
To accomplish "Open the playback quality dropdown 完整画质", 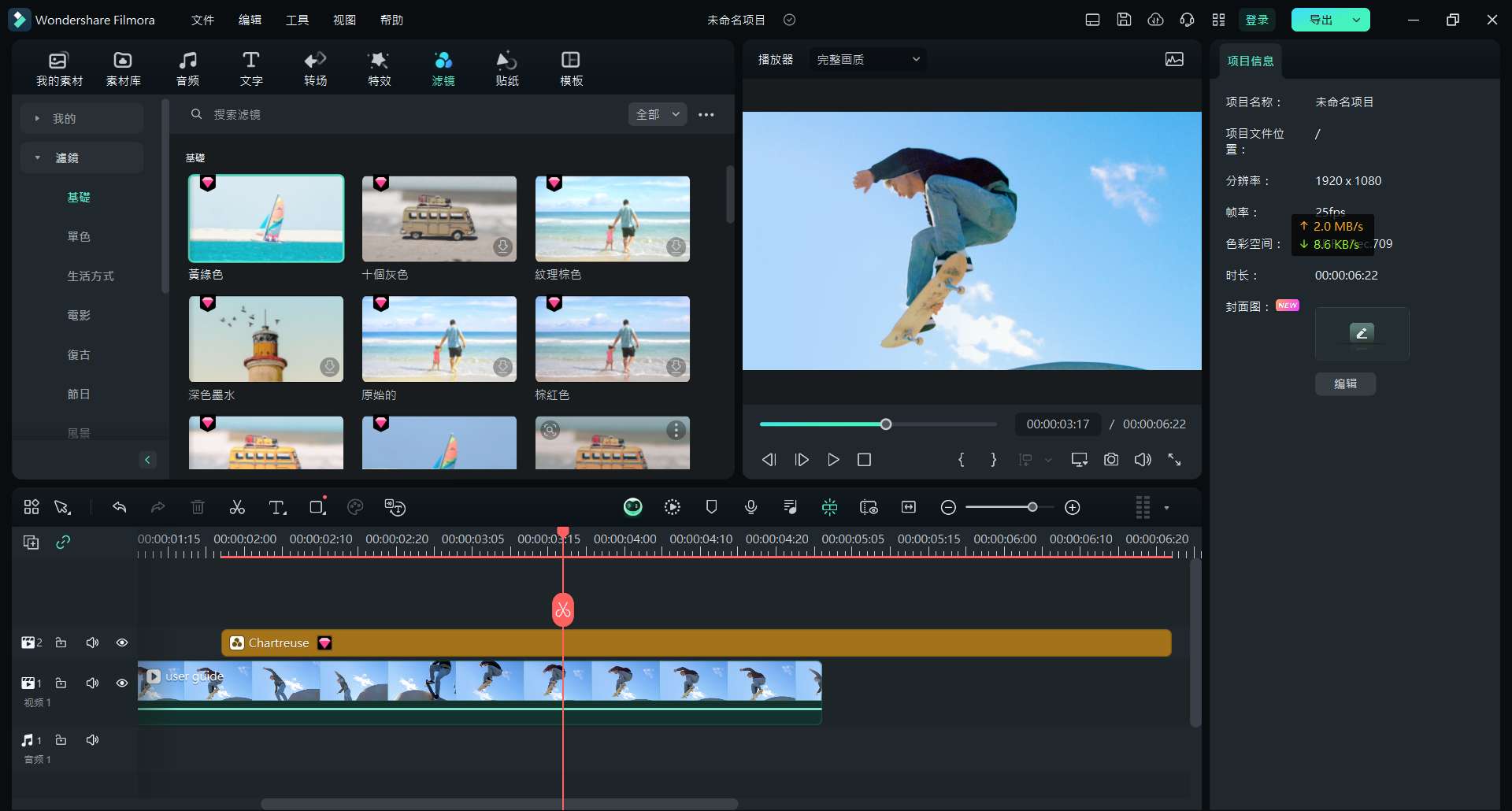I will pos(868,60).
